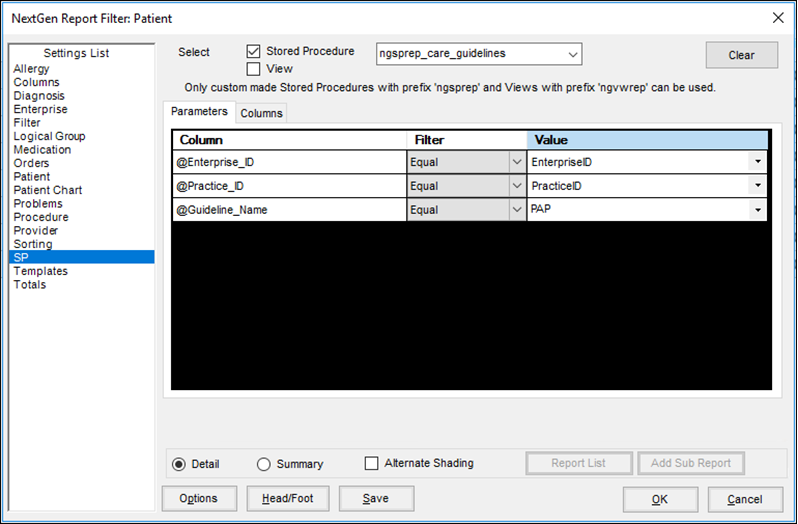Open filter dropdown for @Guideline_Name row
Image resolution: width=798 pixels, height=524 pixels.
pos(517,210)
